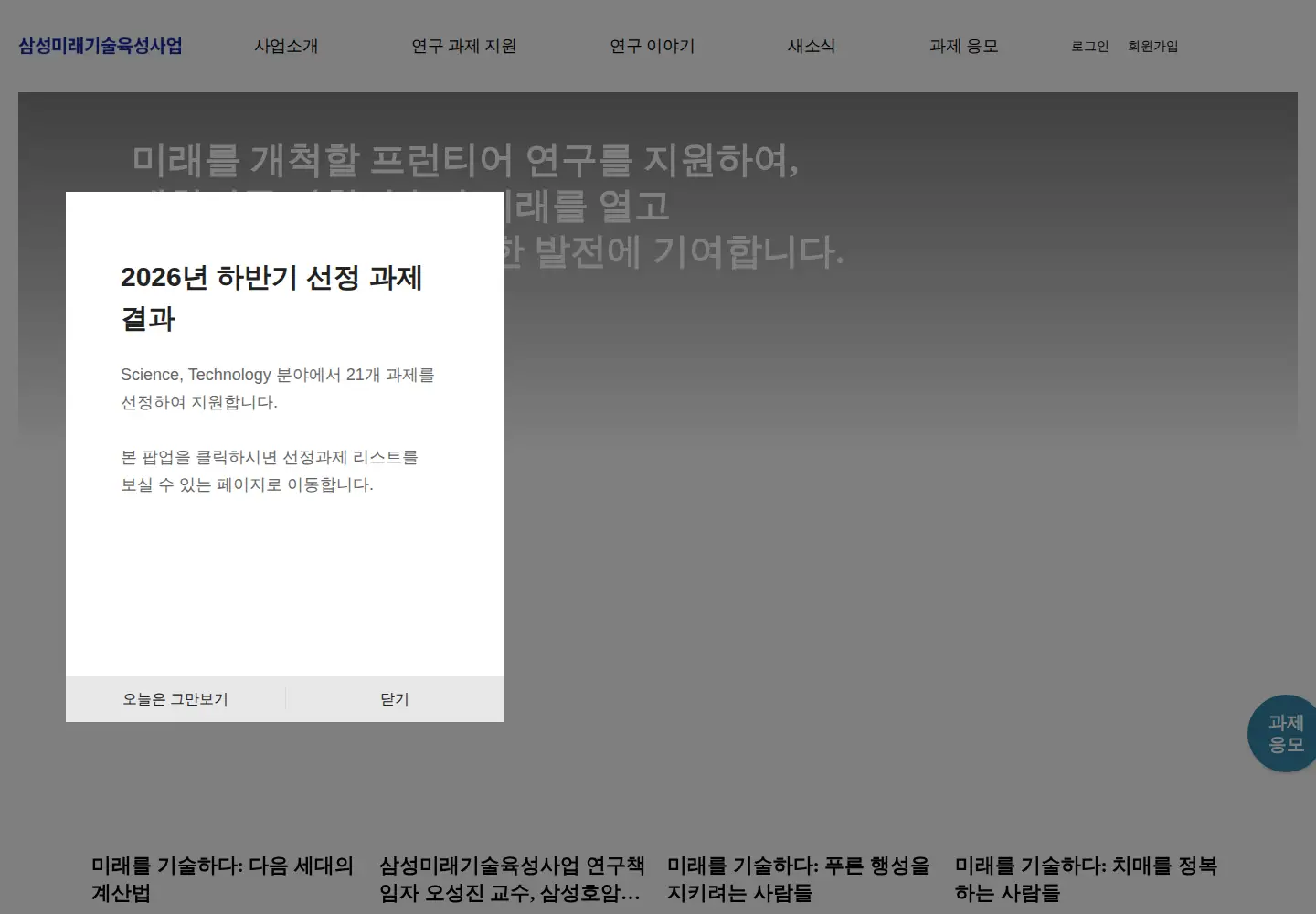Open the 연구 과제 지원 menu
Viewport: 1316px width, 914px height.
464,46
